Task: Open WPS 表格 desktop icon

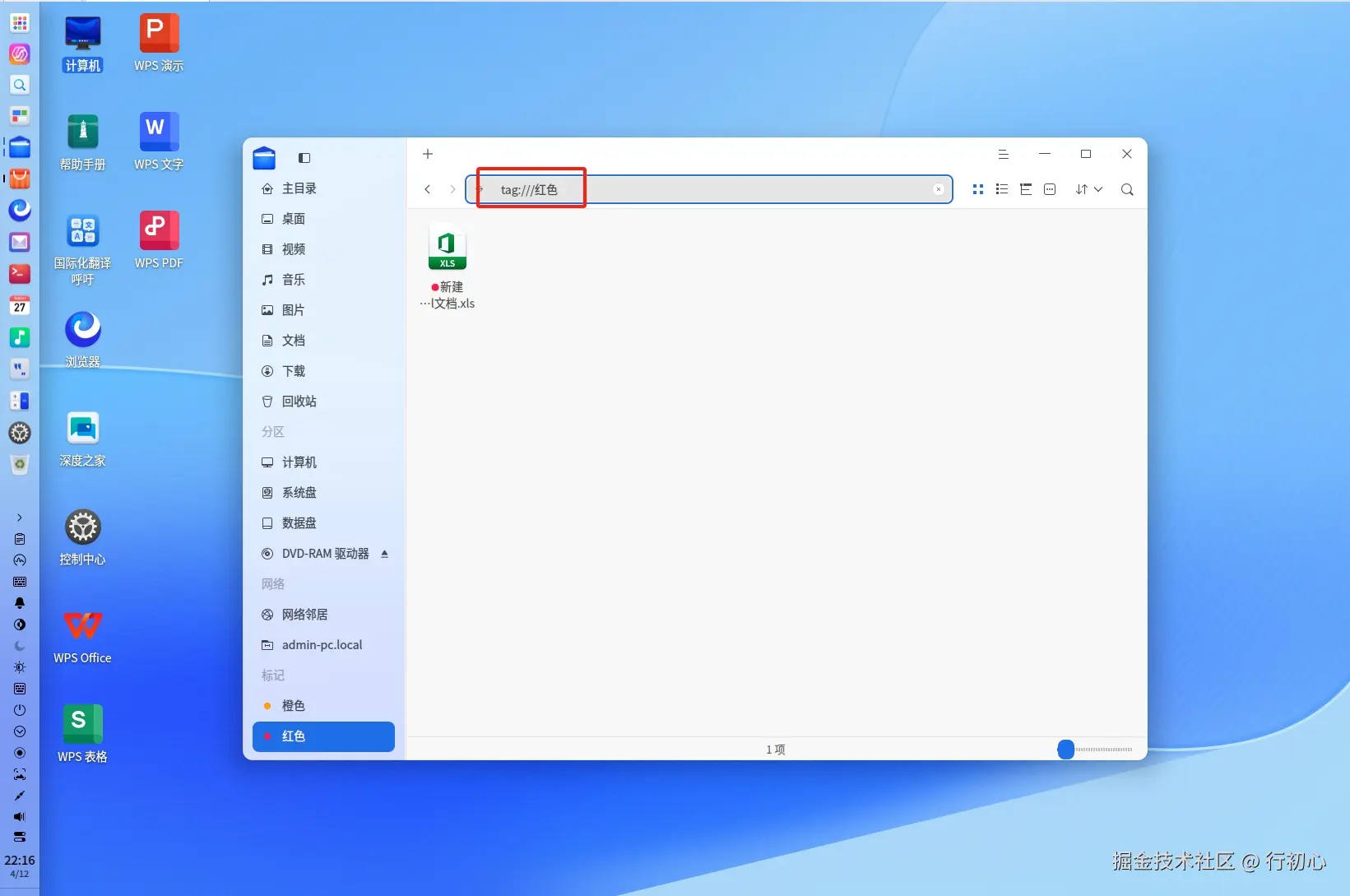Action: pos(83,736)
